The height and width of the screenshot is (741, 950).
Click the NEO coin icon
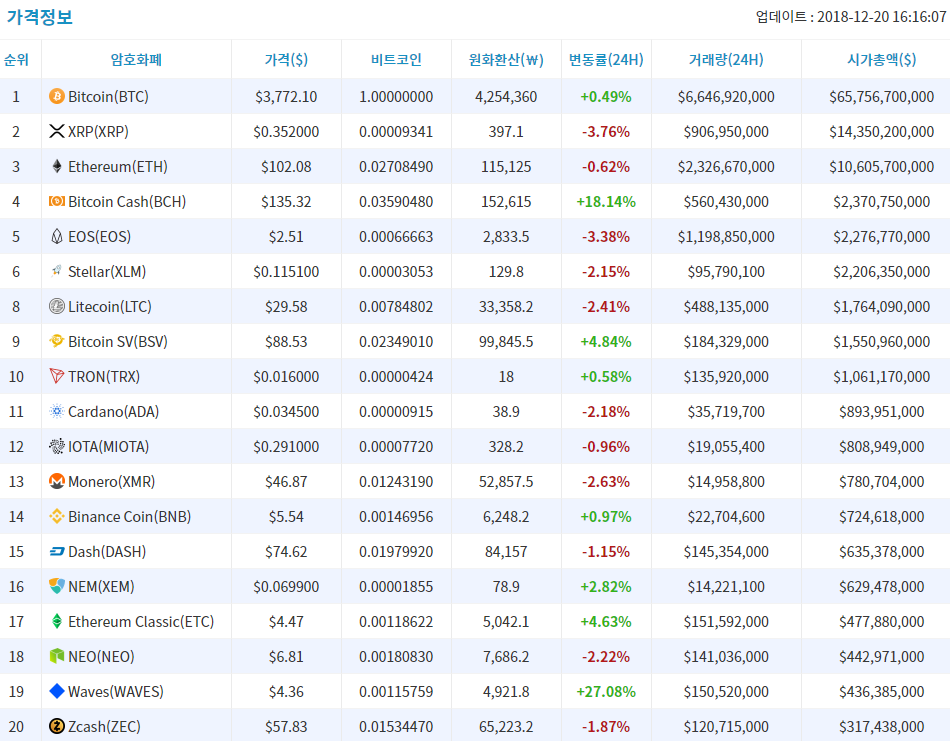point(56,656)
